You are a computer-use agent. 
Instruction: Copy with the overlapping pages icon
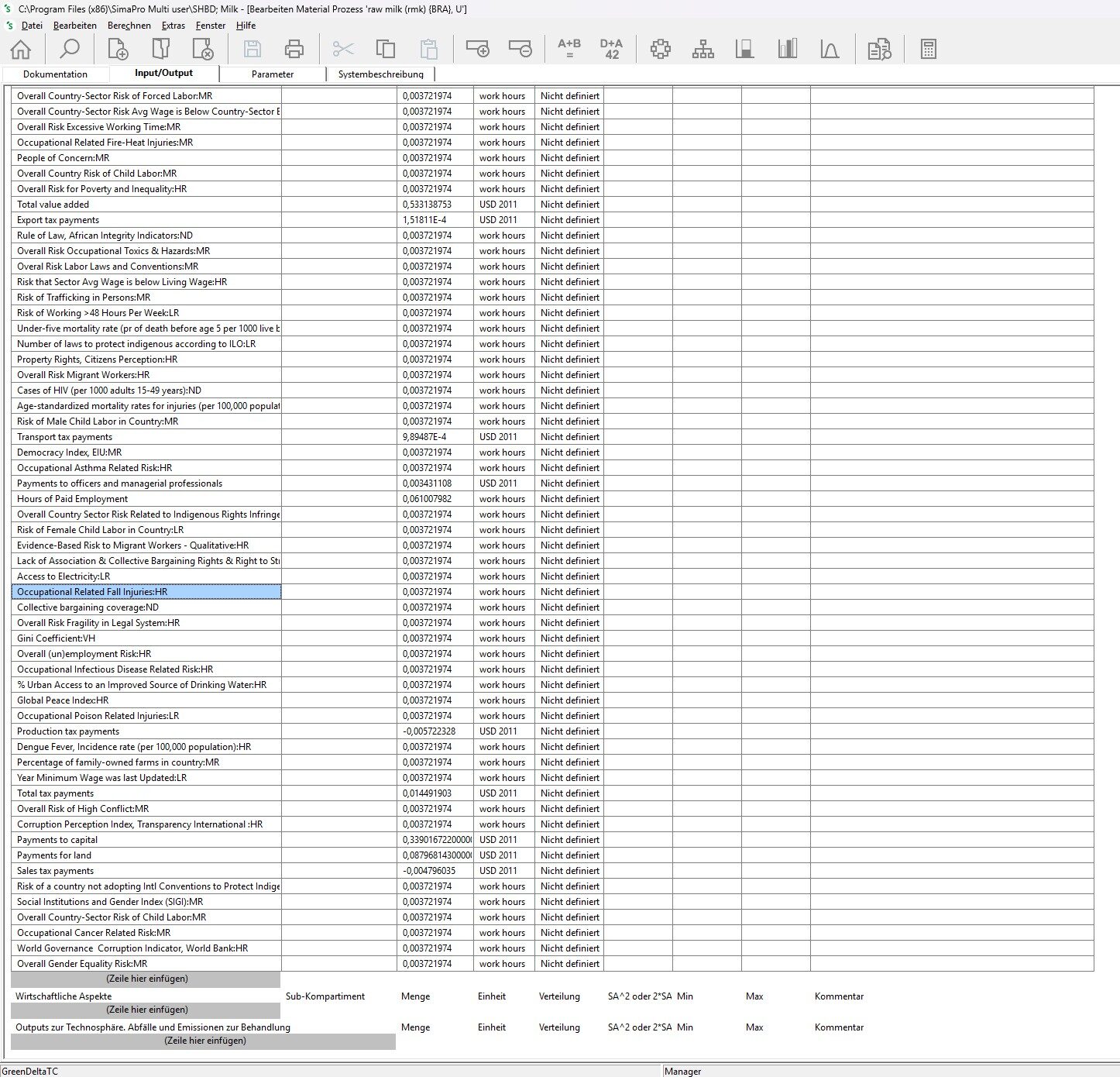click(x=386, y=49)
